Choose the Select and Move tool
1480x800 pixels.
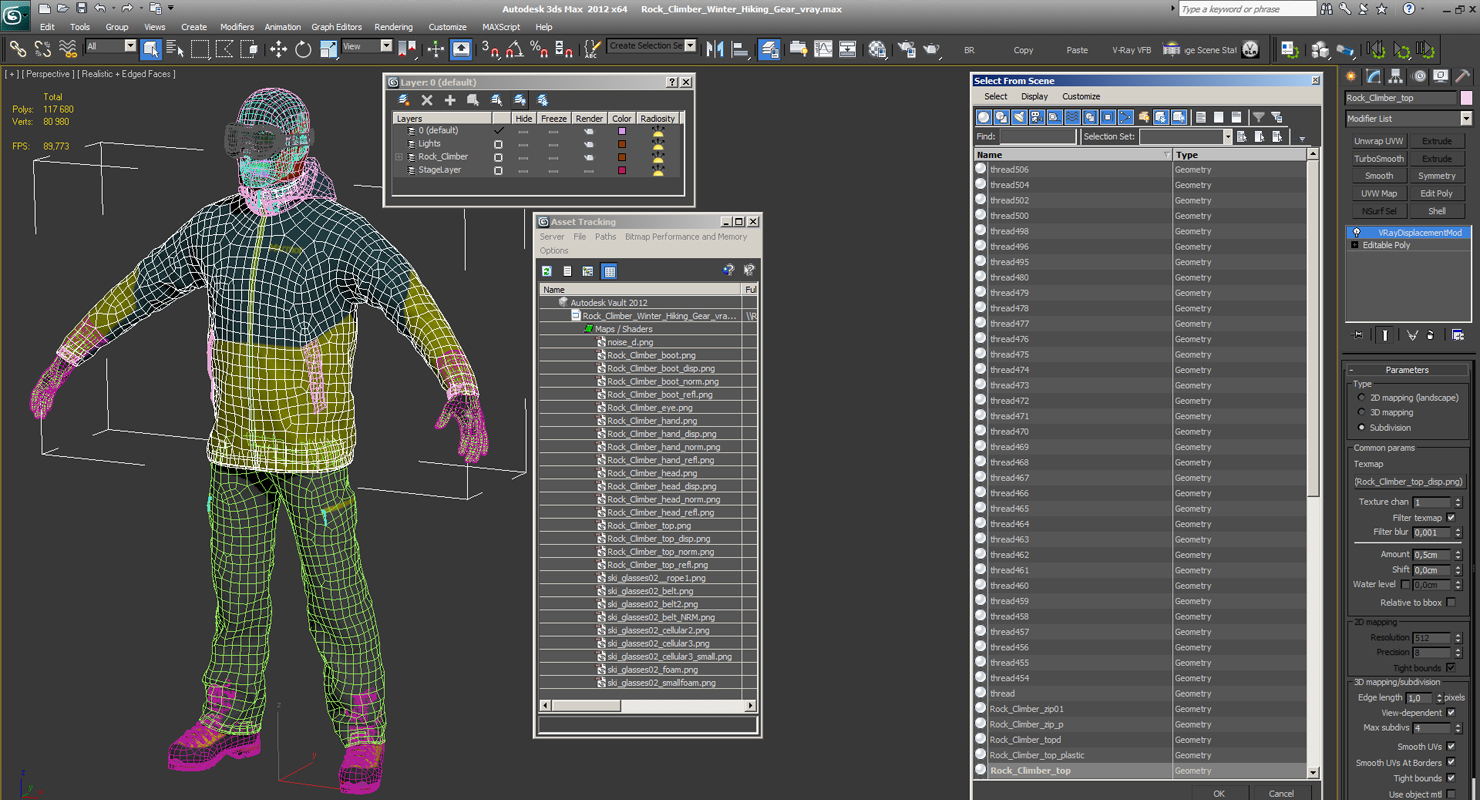click(278, 48)
